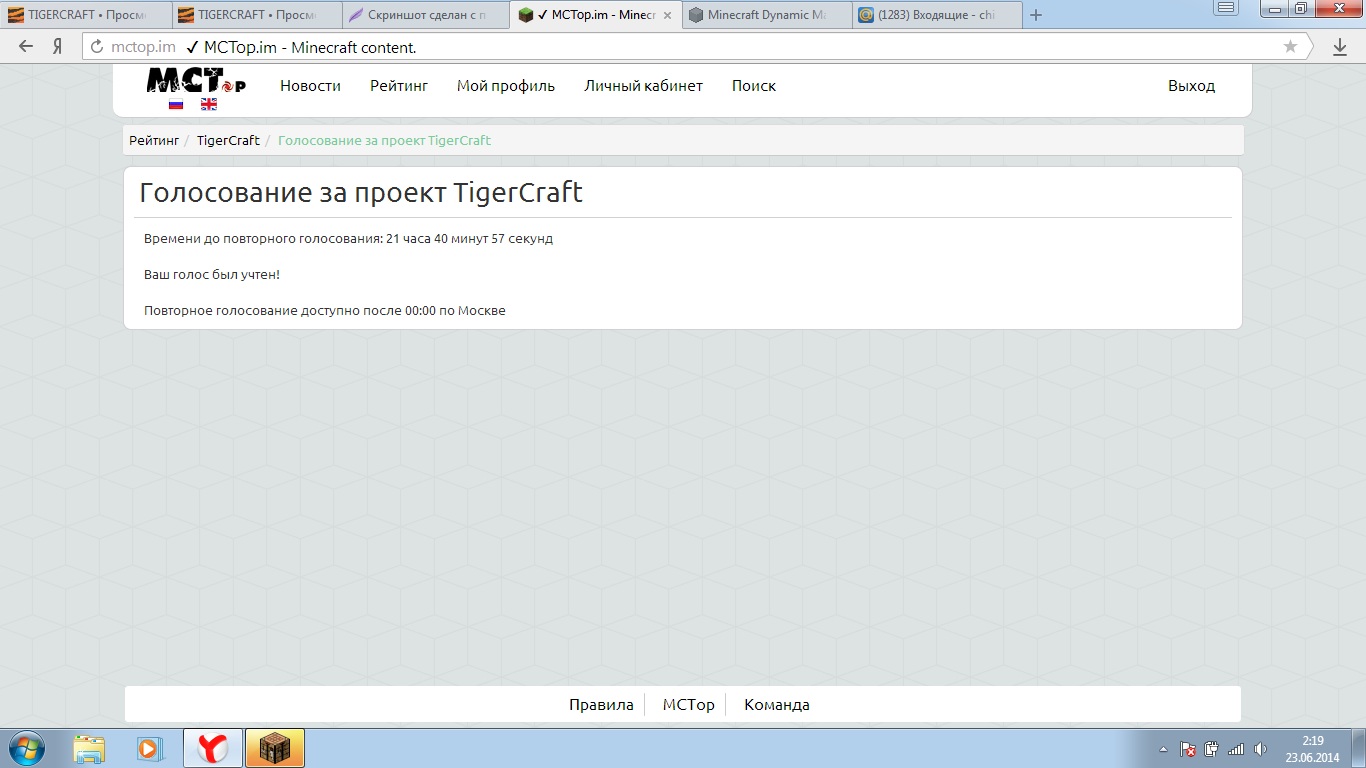Open the Minecraft crafting table taskbar icon
Image resolution: width=1366 pixels, height=768 pixels.
coord(275,748)
